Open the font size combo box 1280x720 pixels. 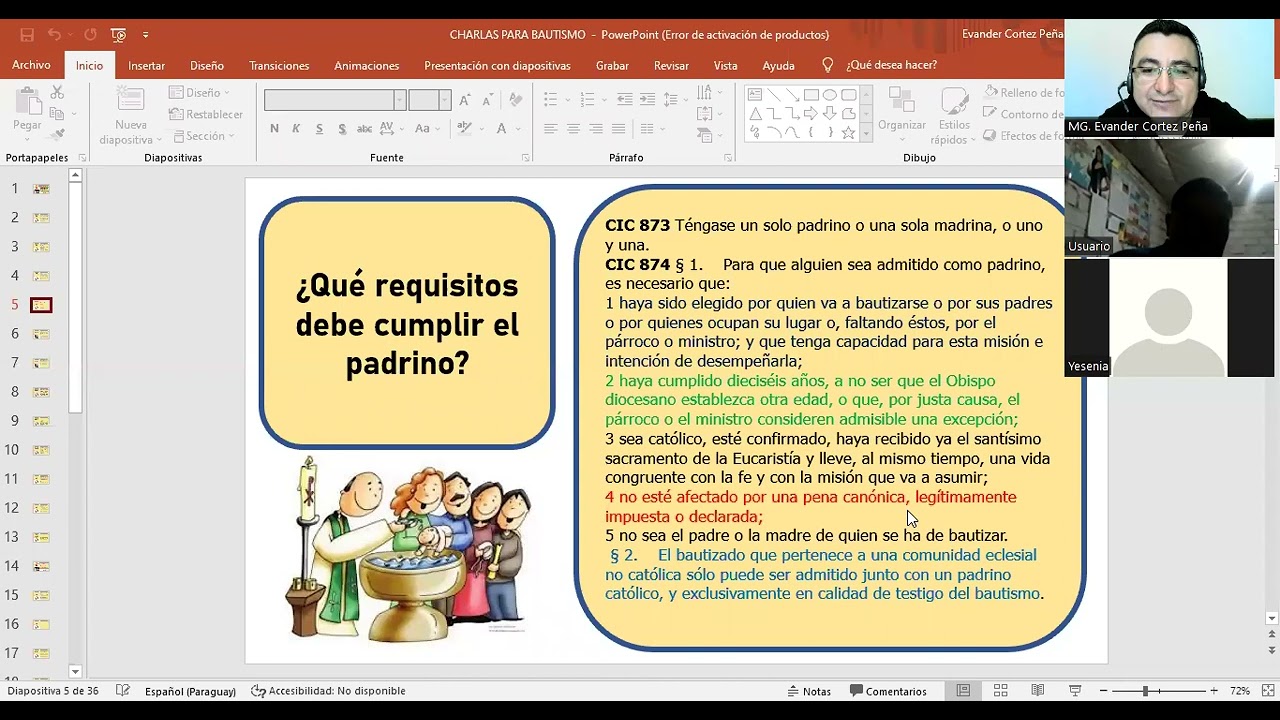point(430,100)
